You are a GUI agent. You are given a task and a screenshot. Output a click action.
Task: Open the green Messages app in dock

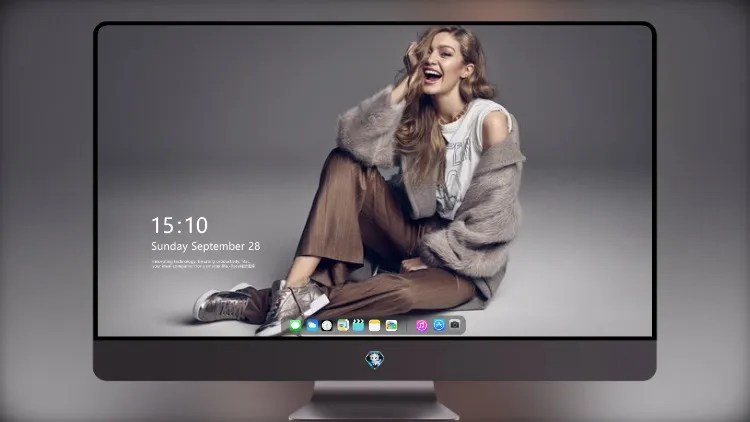(x=296, y=325)
